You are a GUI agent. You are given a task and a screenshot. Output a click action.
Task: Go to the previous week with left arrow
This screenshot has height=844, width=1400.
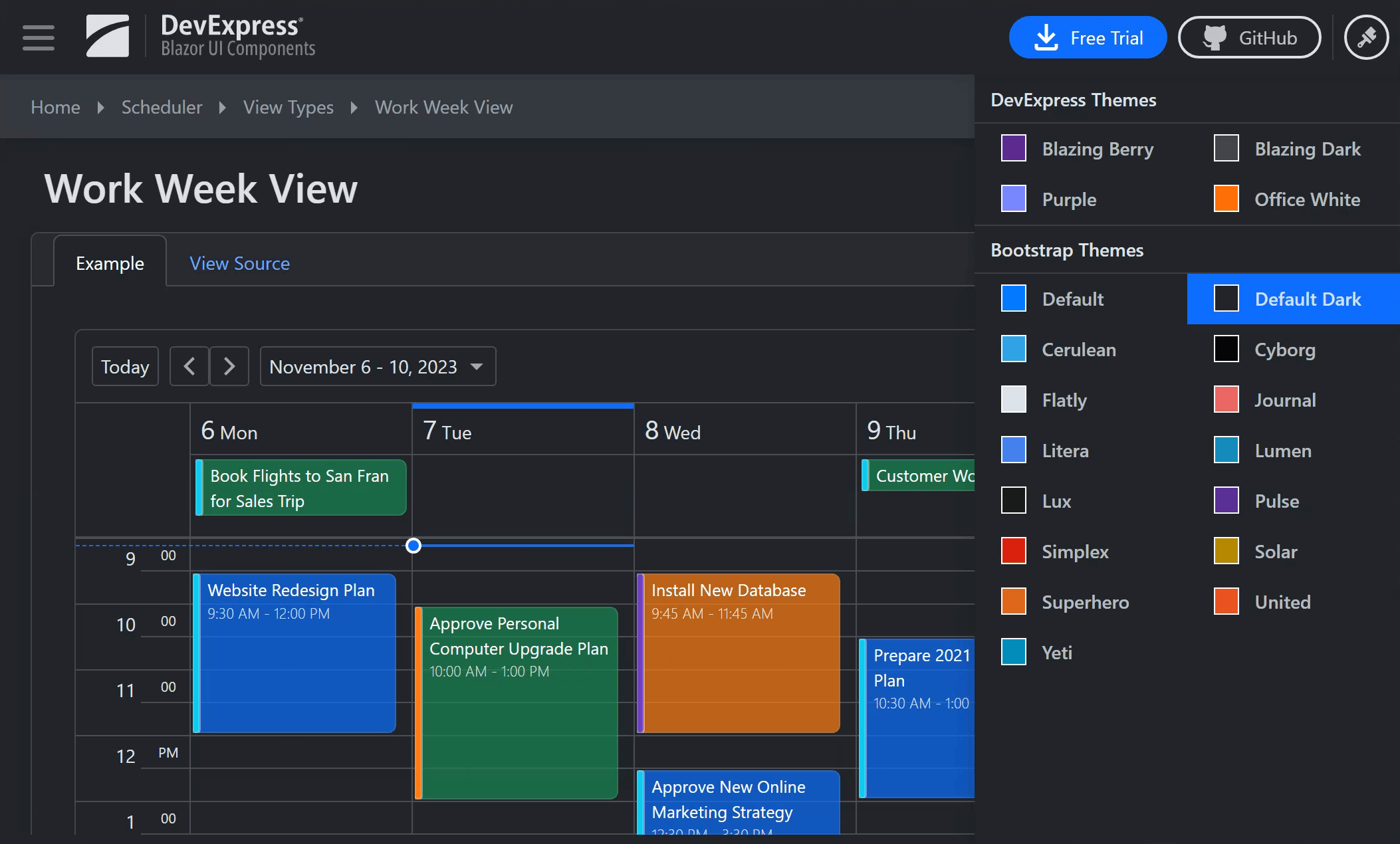[189, 366]
